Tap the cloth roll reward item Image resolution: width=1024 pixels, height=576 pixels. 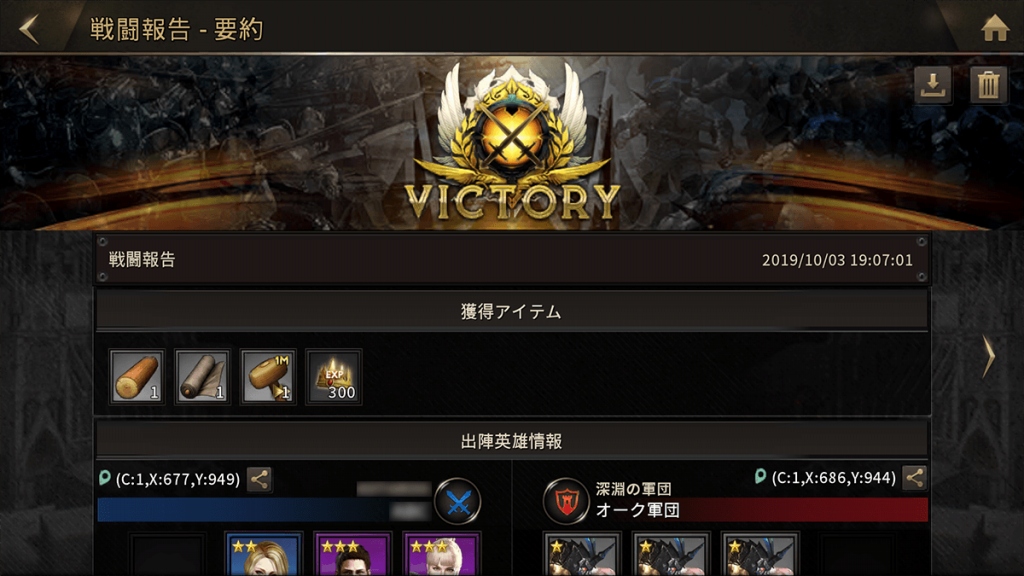pyautogui.click(x=202, y=377)
